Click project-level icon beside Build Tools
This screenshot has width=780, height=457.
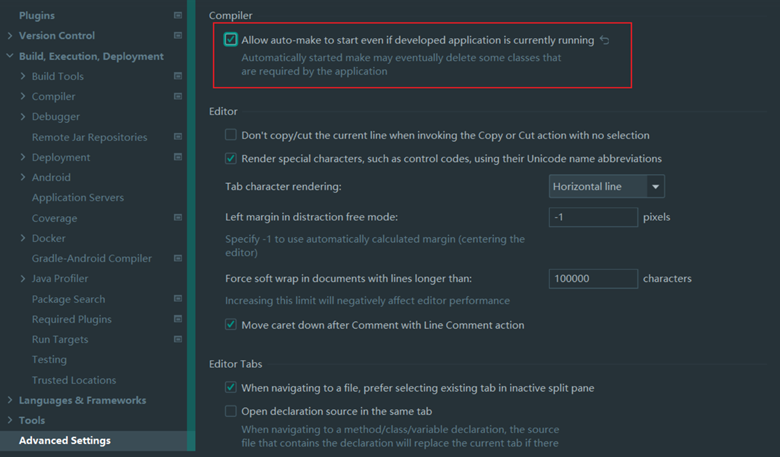pyautogui.click(x=178, y=76)
